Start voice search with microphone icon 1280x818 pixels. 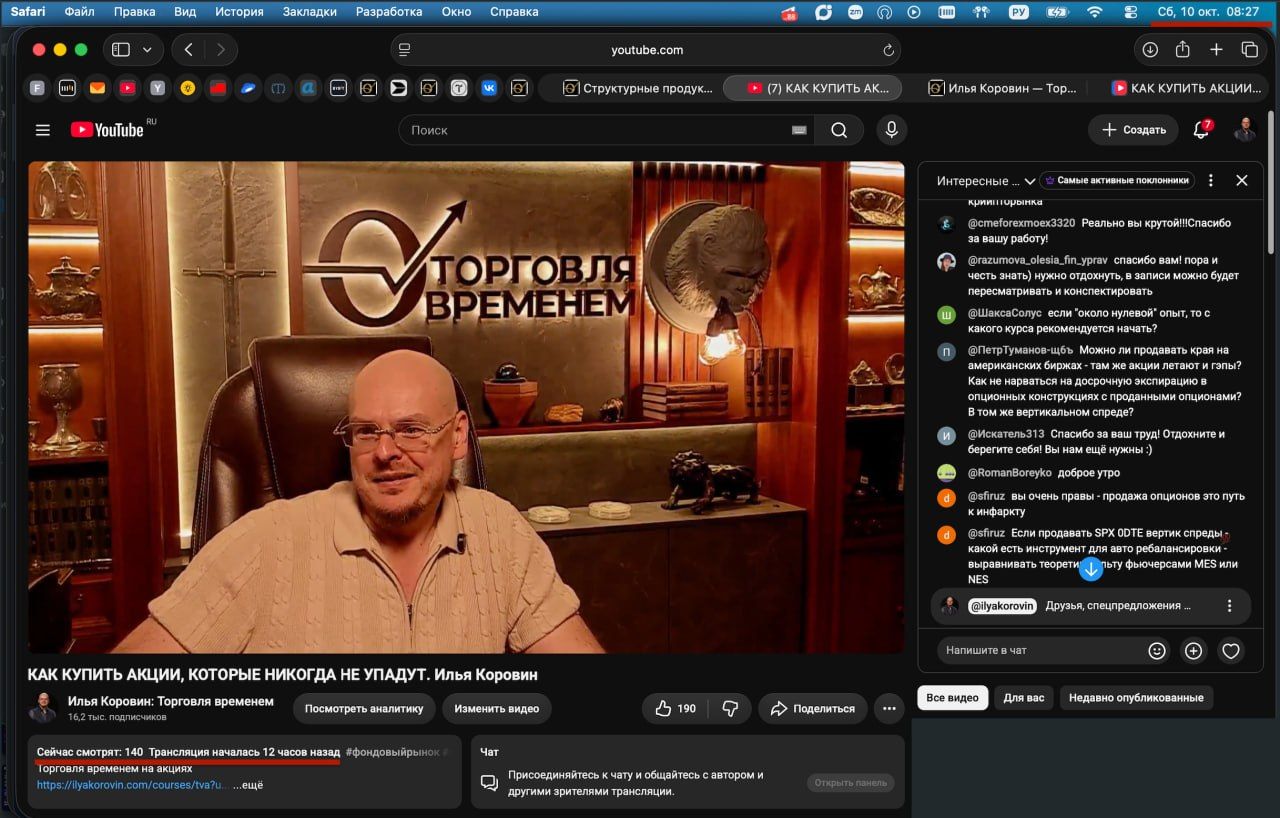pos(891,130)
